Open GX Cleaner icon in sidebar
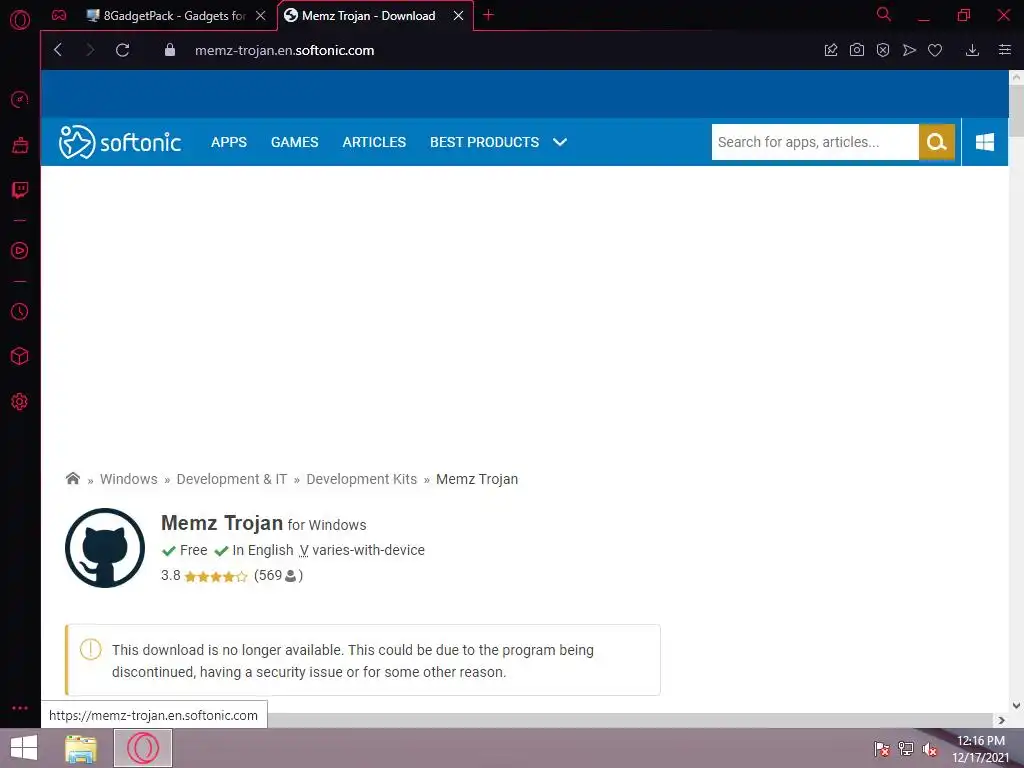The height and width of the screenshot is (768, 1024). pyautogui.click(x=20, y=145)
